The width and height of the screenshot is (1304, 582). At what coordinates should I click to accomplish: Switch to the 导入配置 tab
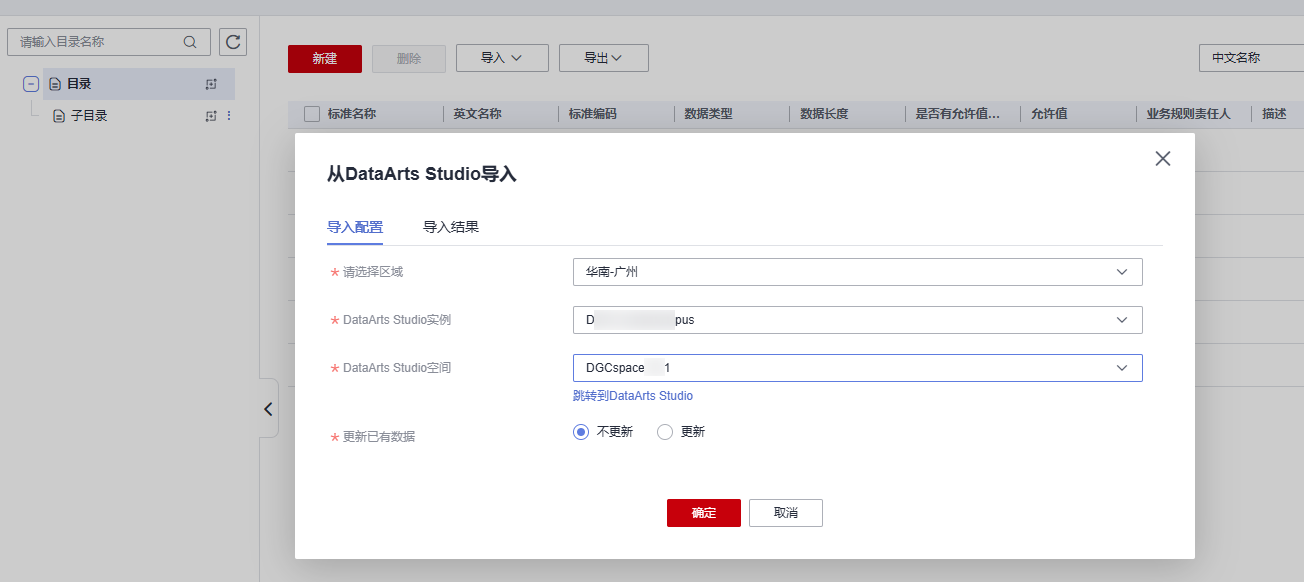(355, 227)
